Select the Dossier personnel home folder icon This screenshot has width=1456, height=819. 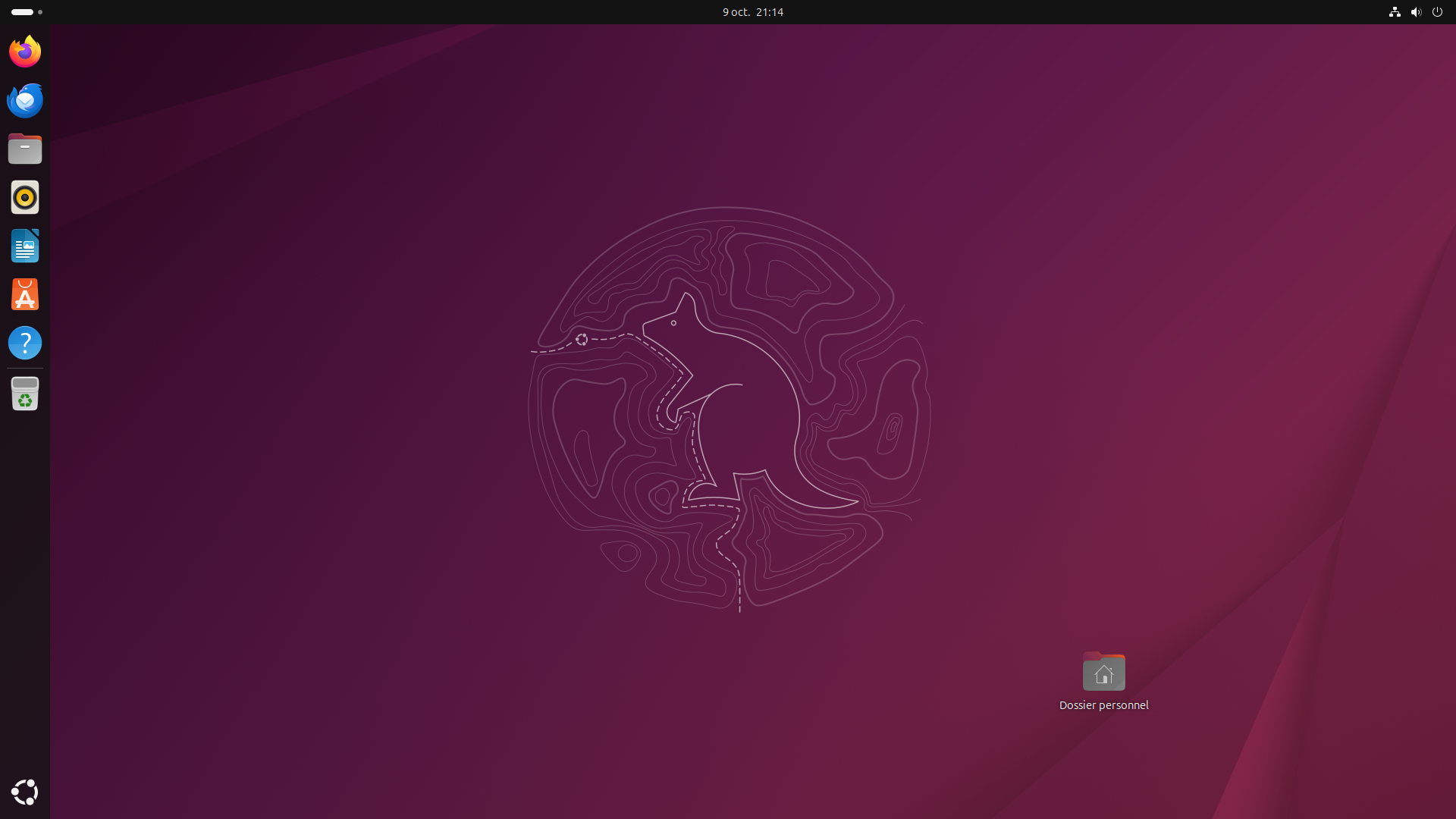(1103, 672)
